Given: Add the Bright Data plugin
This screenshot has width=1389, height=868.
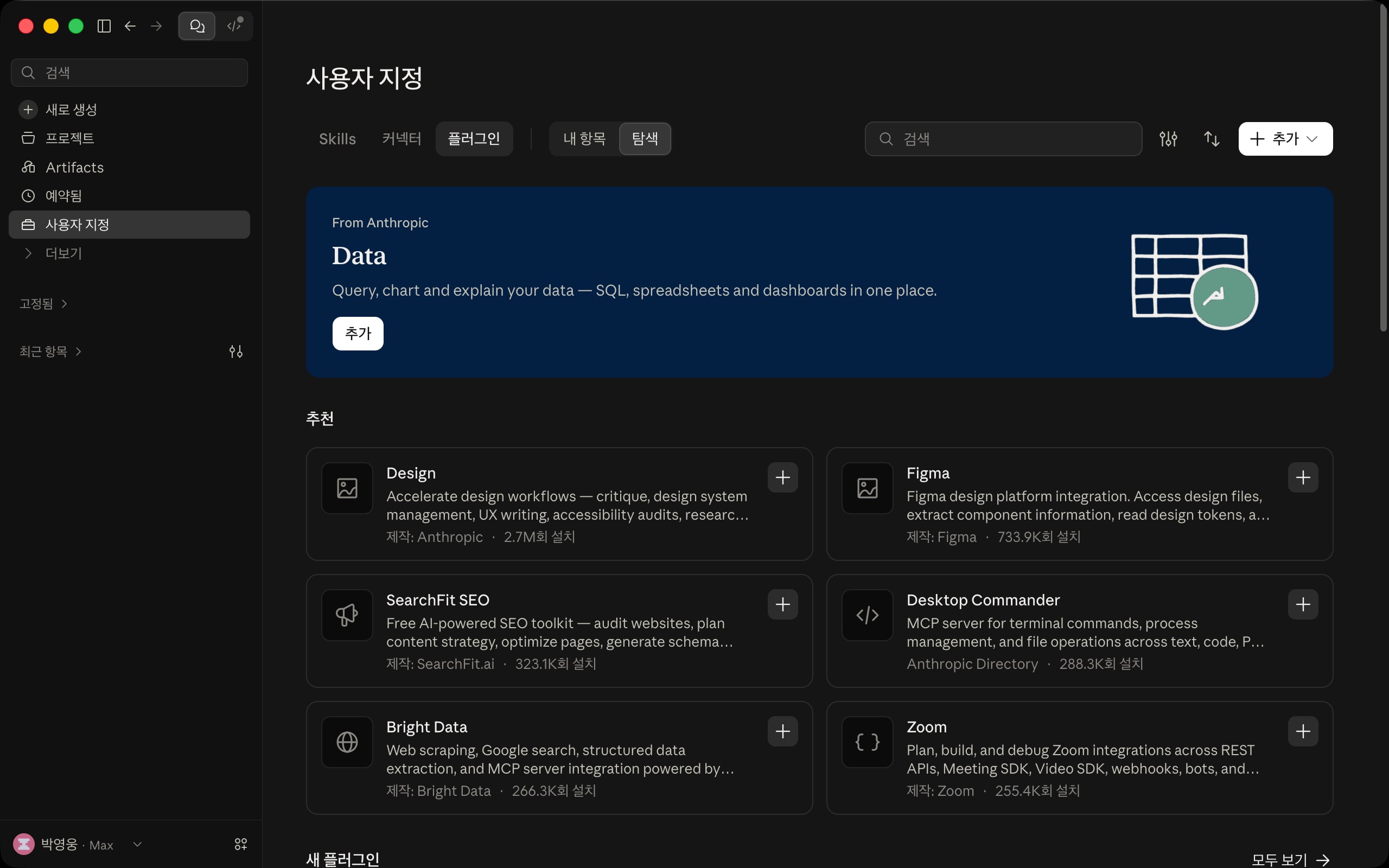Looking at the screenshot, I should [783, 731].
